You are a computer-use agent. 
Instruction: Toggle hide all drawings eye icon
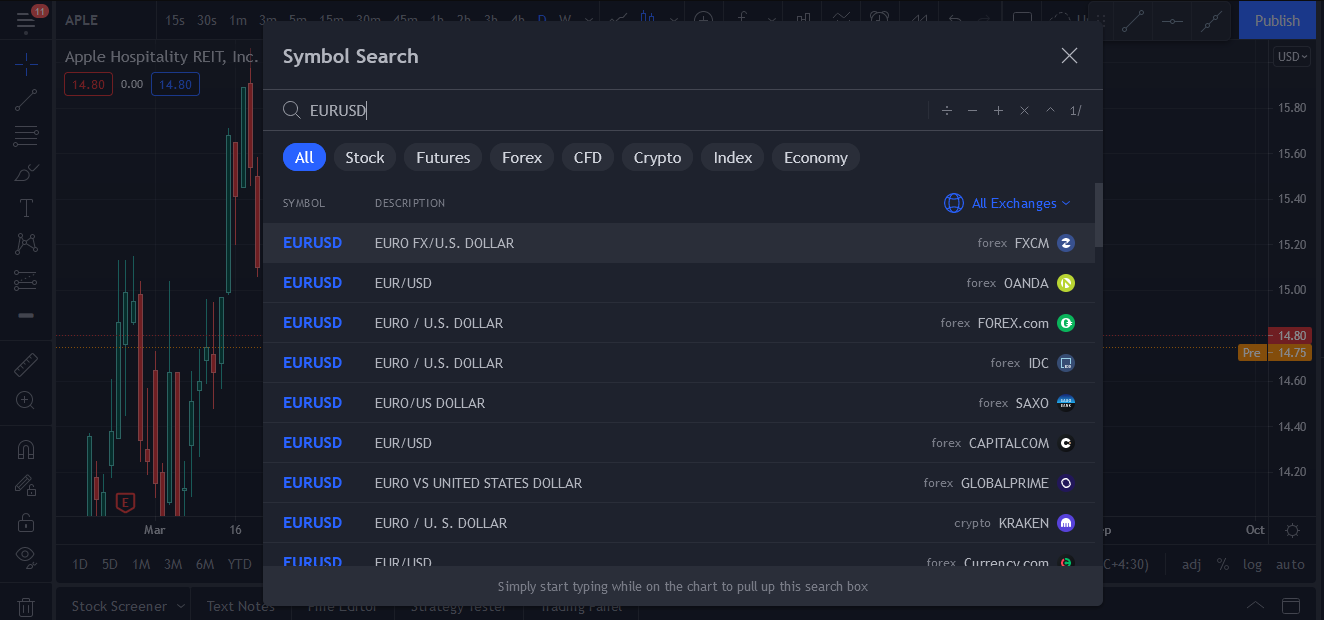point(26,556)
